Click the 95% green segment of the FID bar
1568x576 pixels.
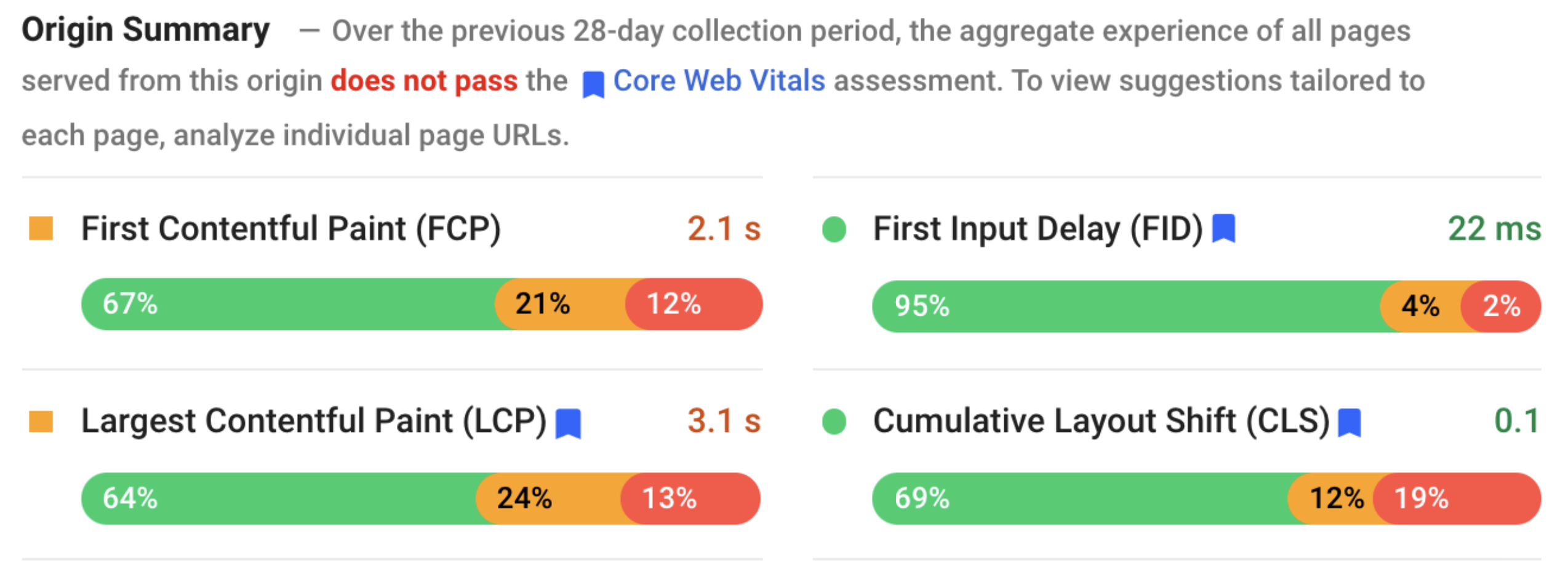(x=1126, y=306)
